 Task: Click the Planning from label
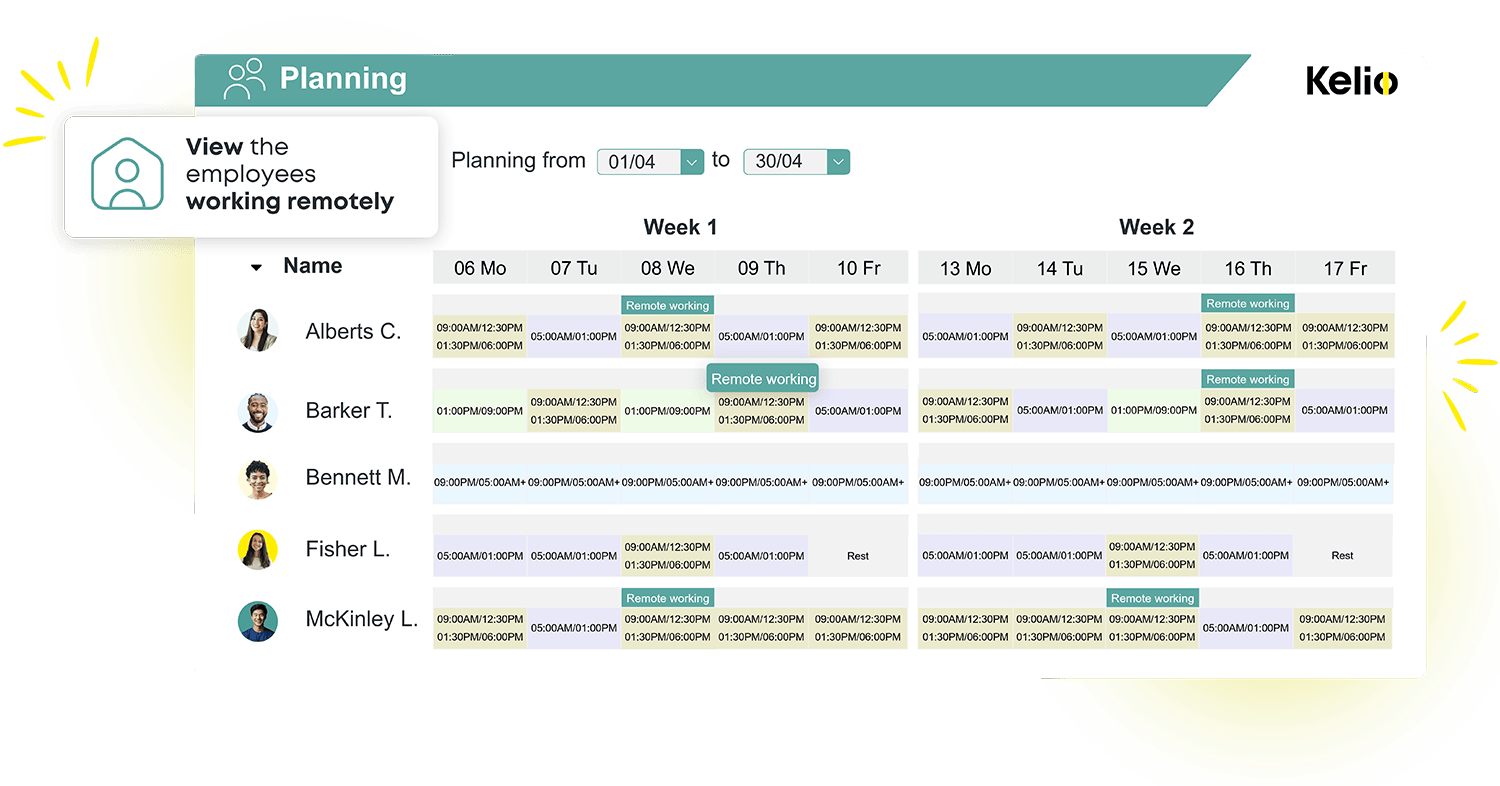518,160
